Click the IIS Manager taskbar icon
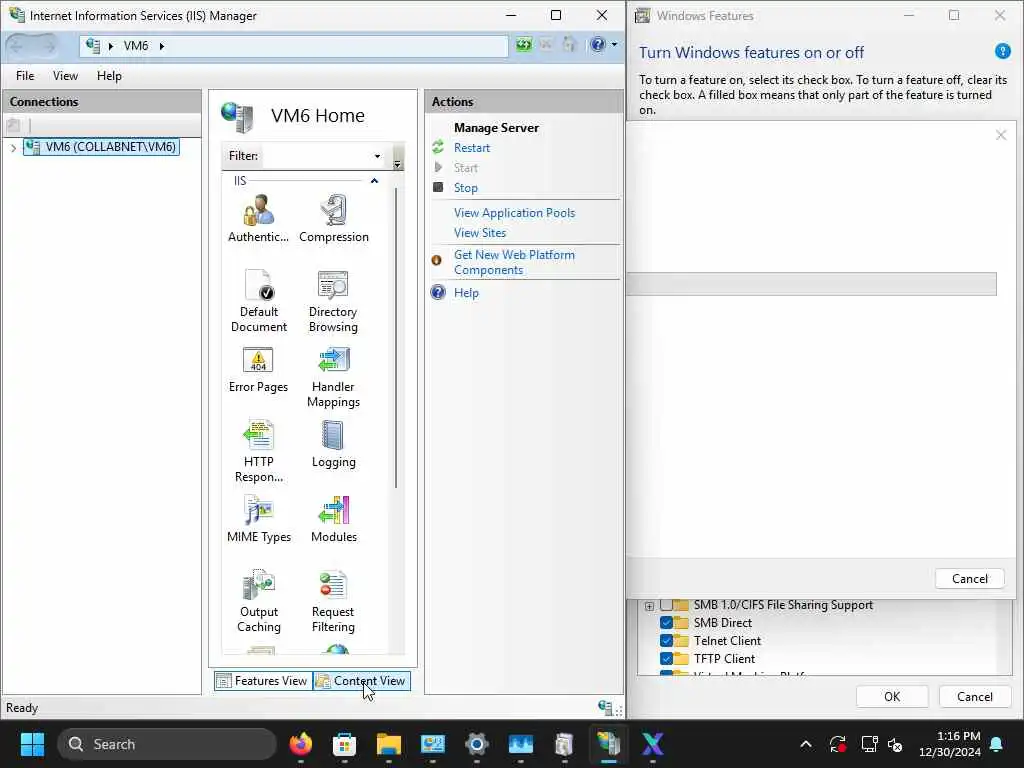The width and height of the screenshot is (1024, 768). point(608,744)
